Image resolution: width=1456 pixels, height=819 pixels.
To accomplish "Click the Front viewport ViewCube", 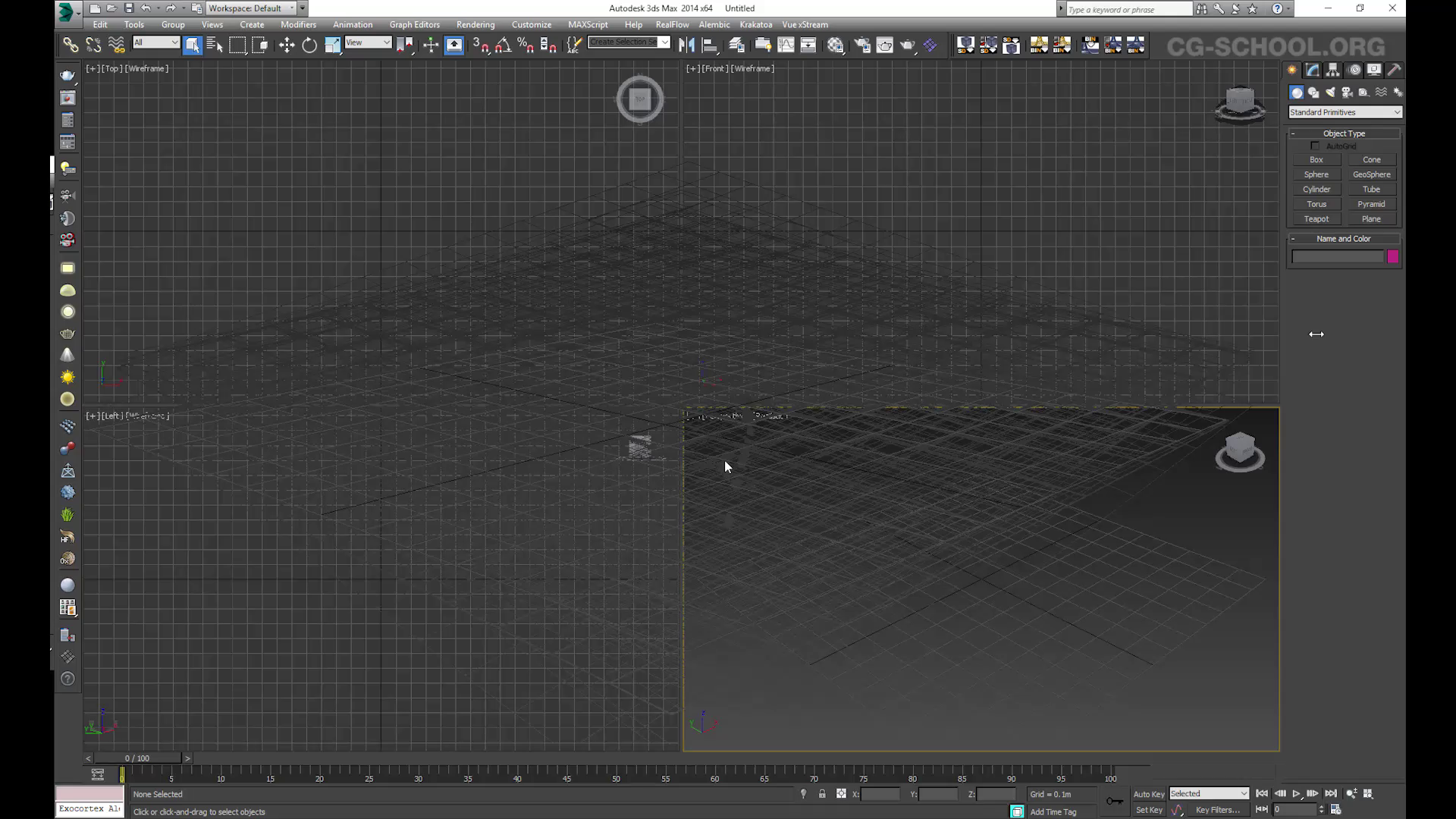I will (x=1240, y=104).
